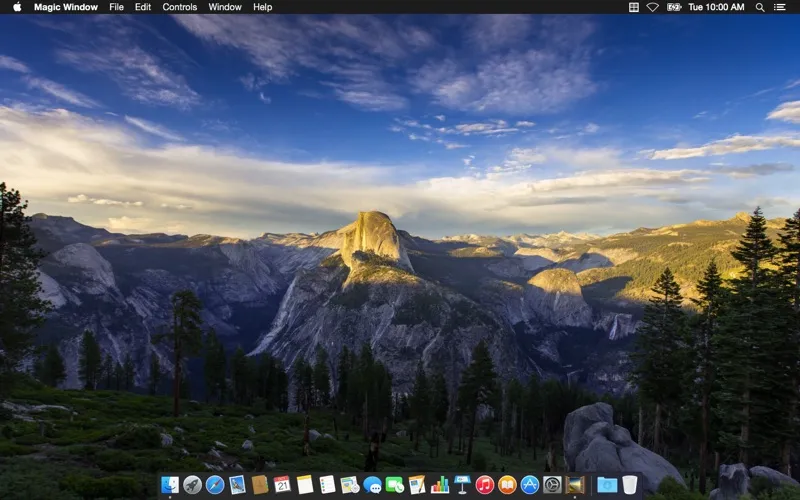Screen dimensions: 800x500
Task: Open the Edit menu
Action: (x=143, y=7)
